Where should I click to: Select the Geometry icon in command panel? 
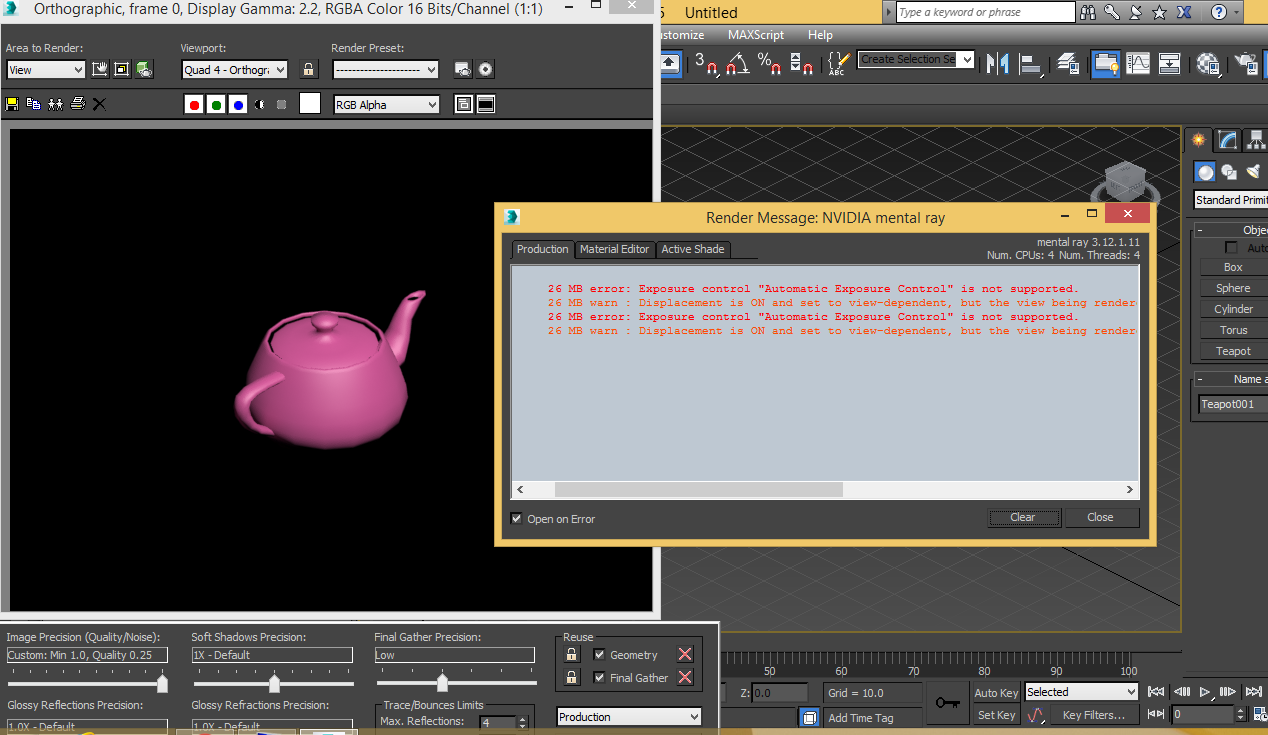tap(1205, 172)
